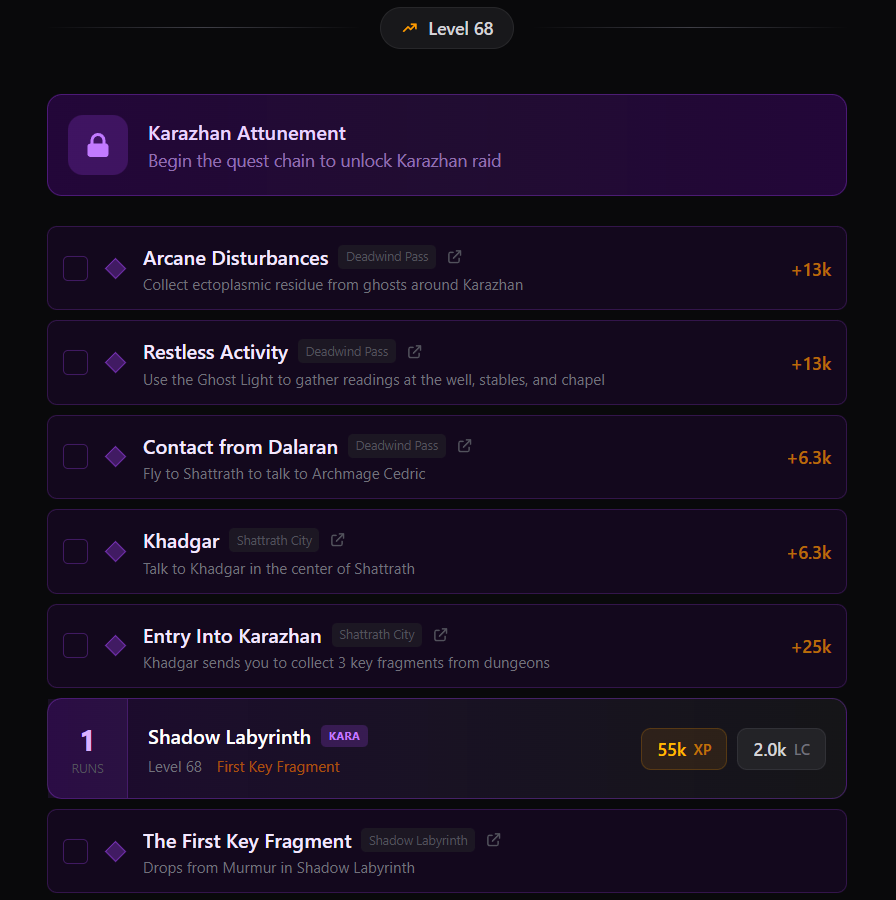Open external link for Arcane Disturbances quest
The width and height of the screenshot is (896, 900).
pos(455,257)
